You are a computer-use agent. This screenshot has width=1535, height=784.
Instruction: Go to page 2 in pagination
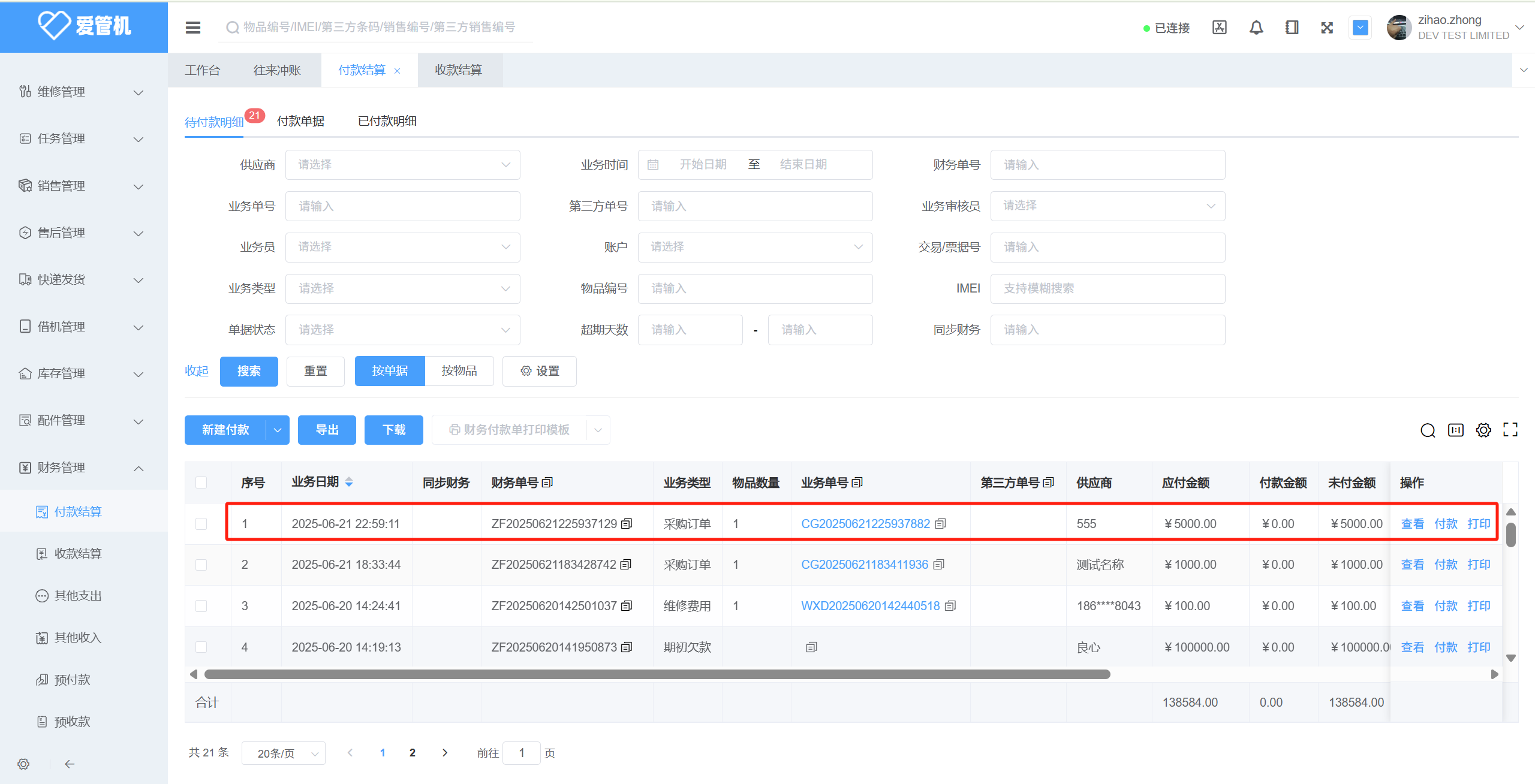coord(413,753)
